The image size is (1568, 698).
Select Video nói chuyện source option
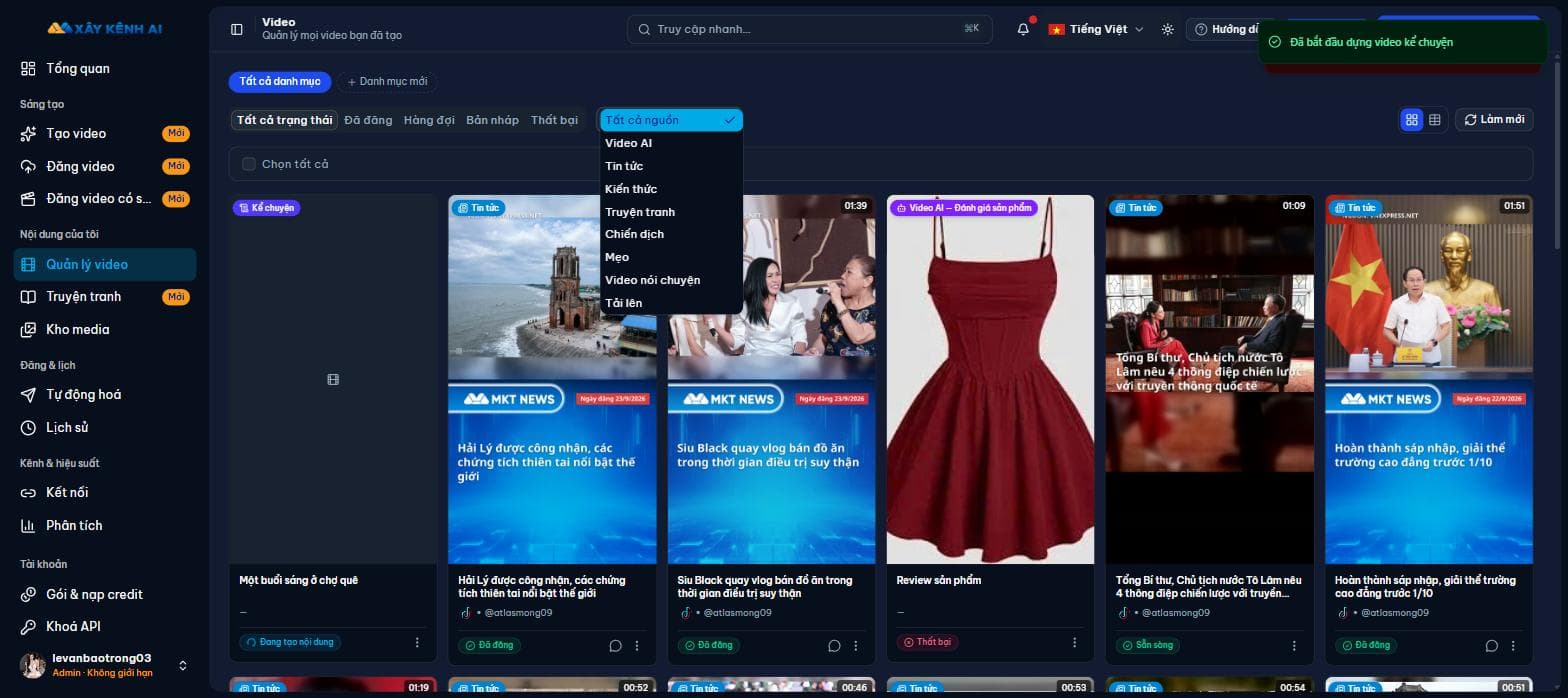(x=671, y=280)
